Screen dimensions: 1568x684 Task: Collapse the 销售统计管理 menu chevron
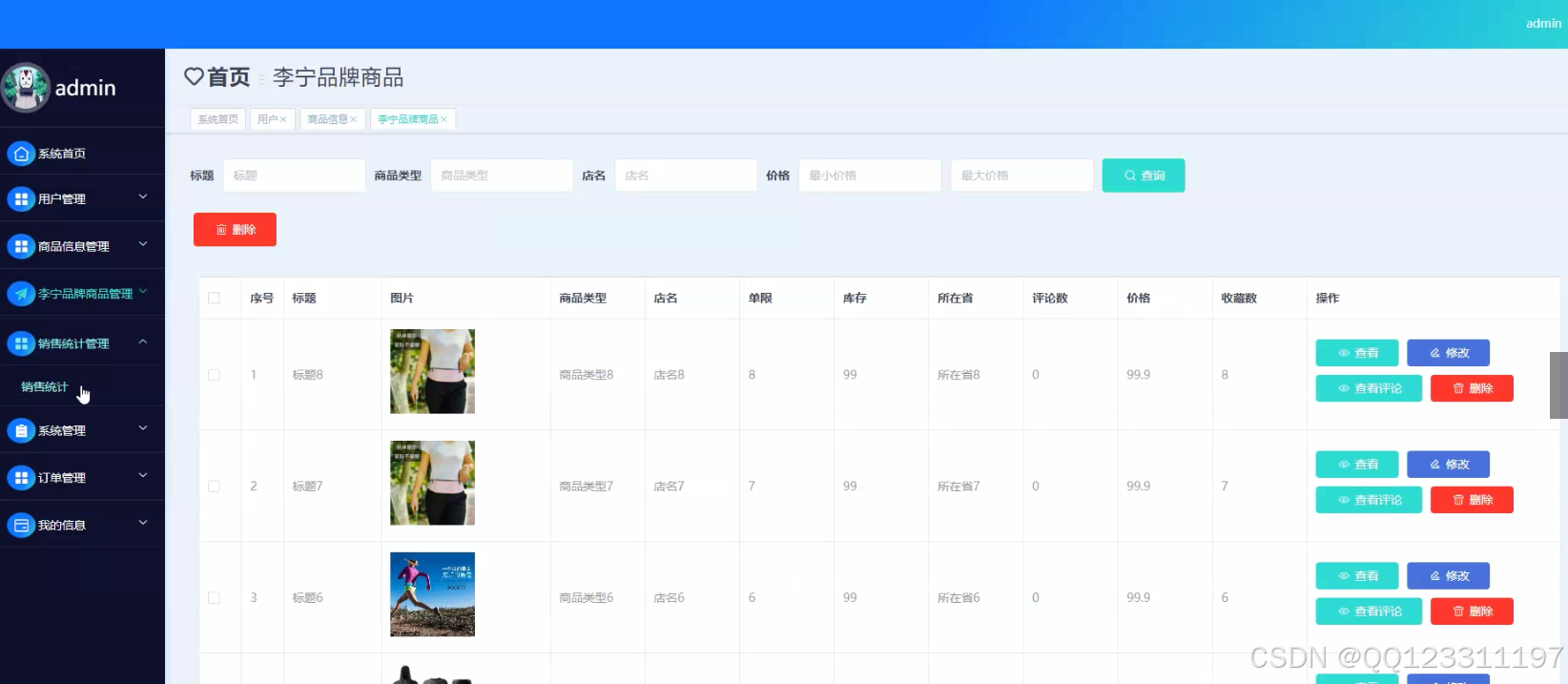(x=143, y=342)
